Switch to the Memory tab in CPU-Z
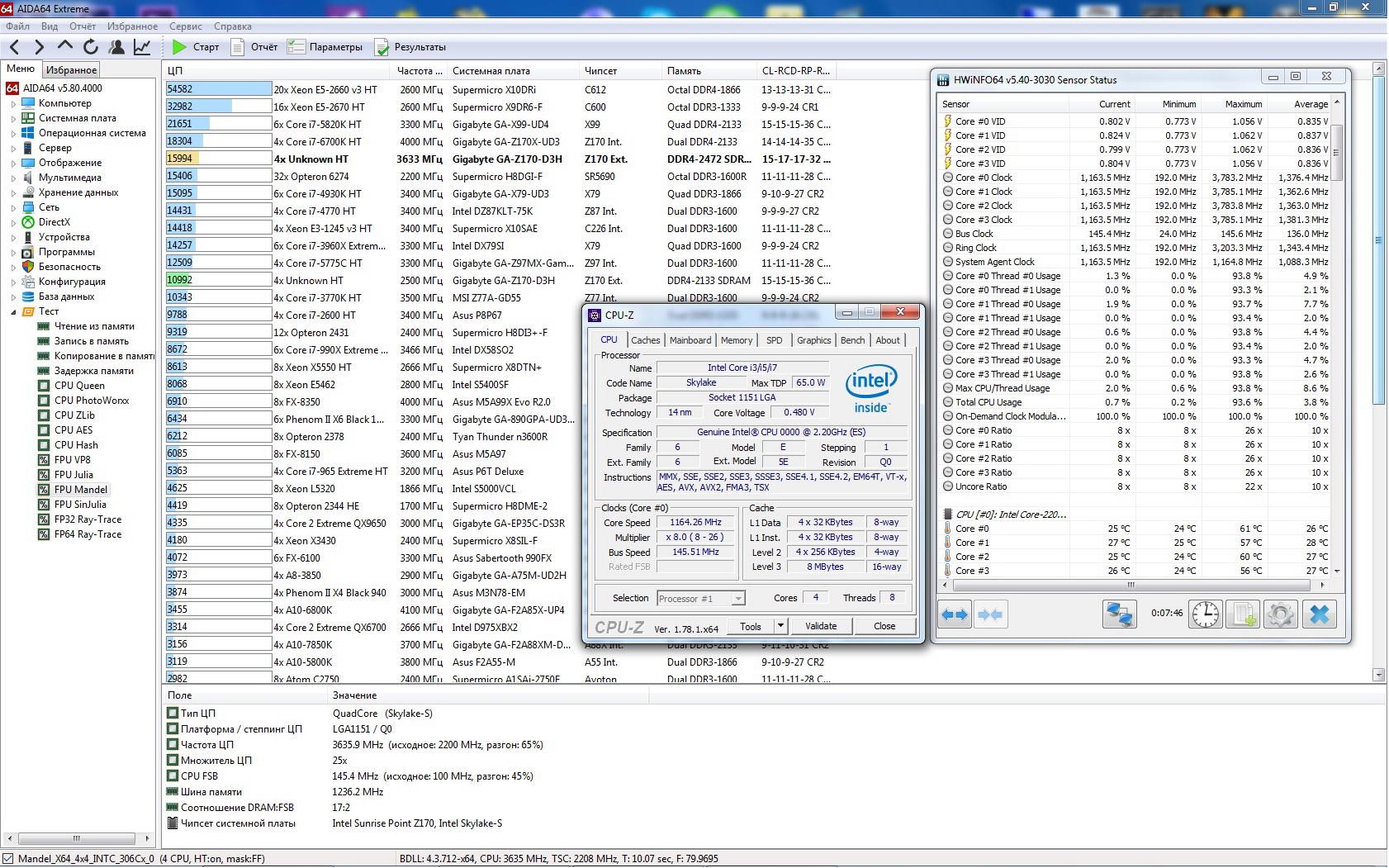1389x868 pixels. click(x=736, y=340)
